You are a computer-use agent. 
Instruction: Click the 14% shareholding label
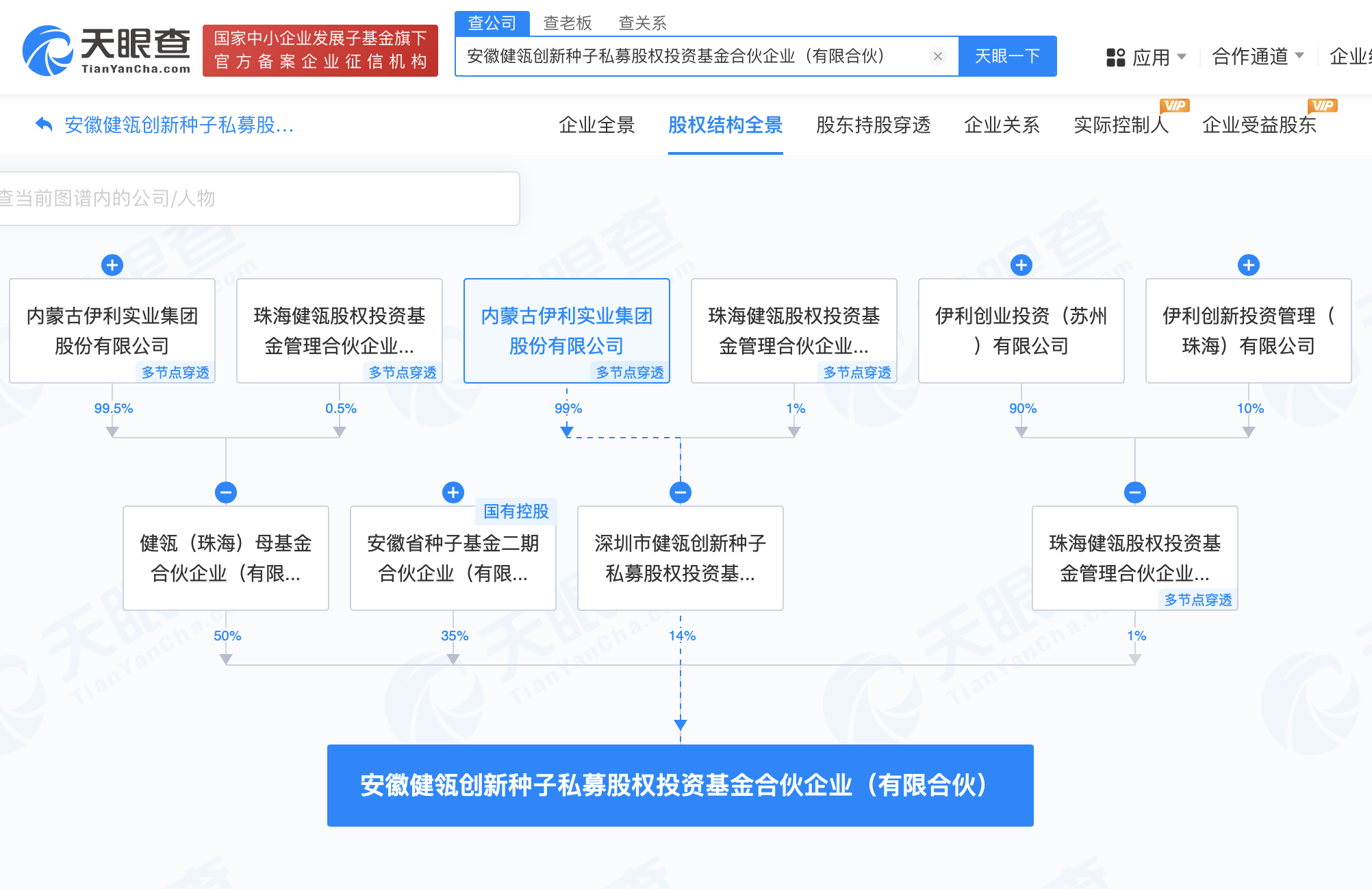pos(682,636)
